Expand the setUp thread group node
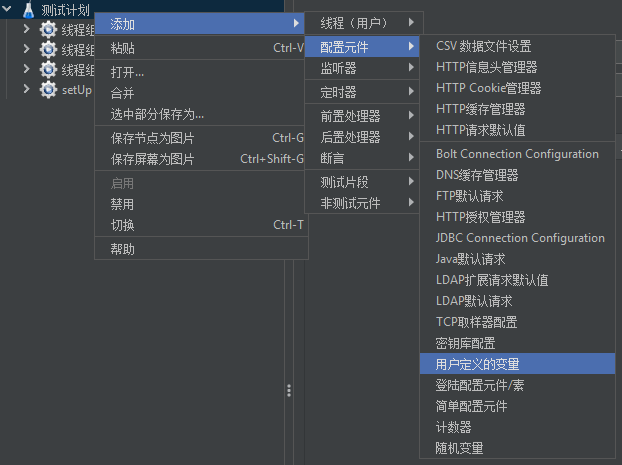 pos(27,90)
